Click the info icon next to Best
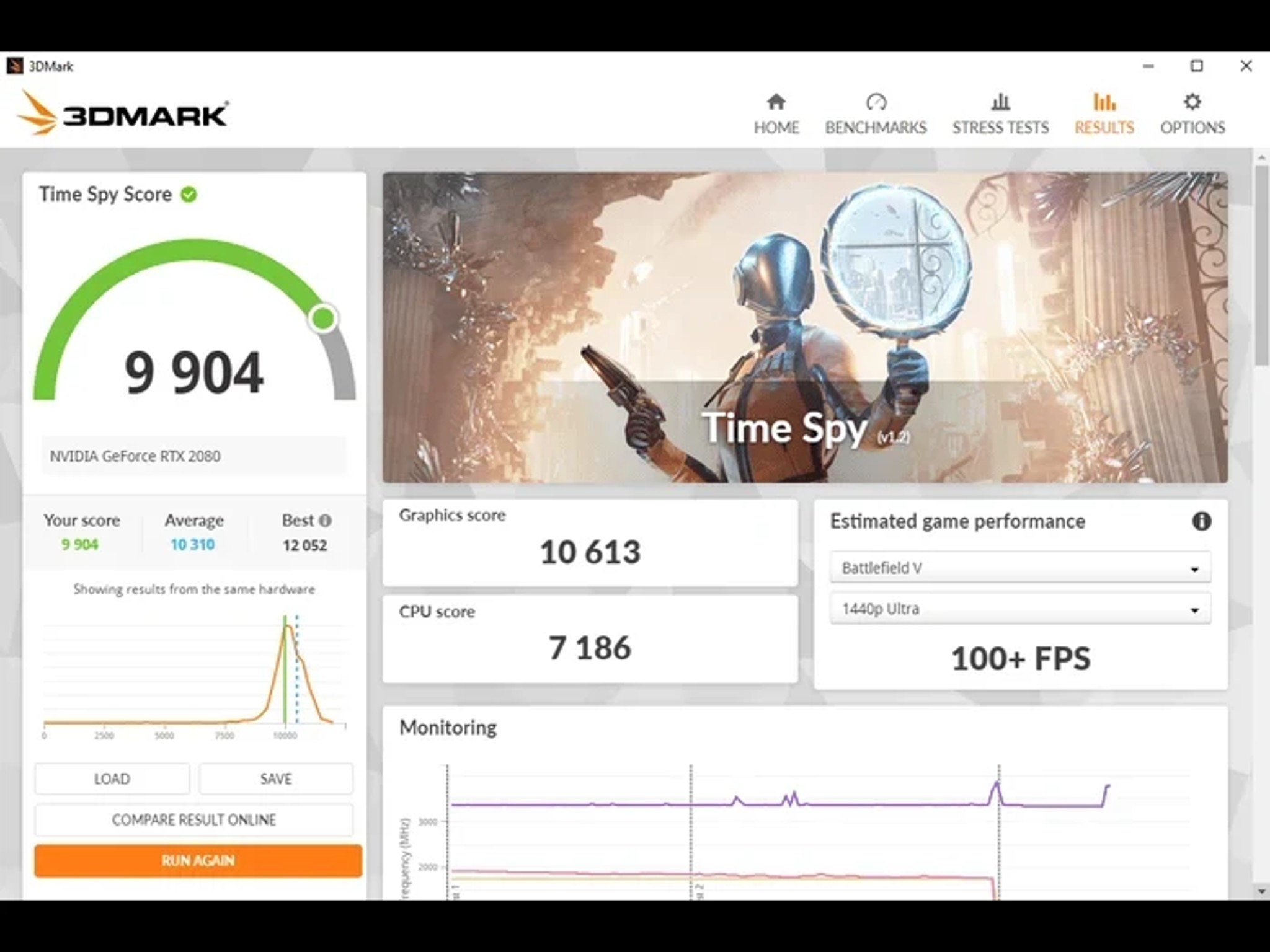 (325, 521)
